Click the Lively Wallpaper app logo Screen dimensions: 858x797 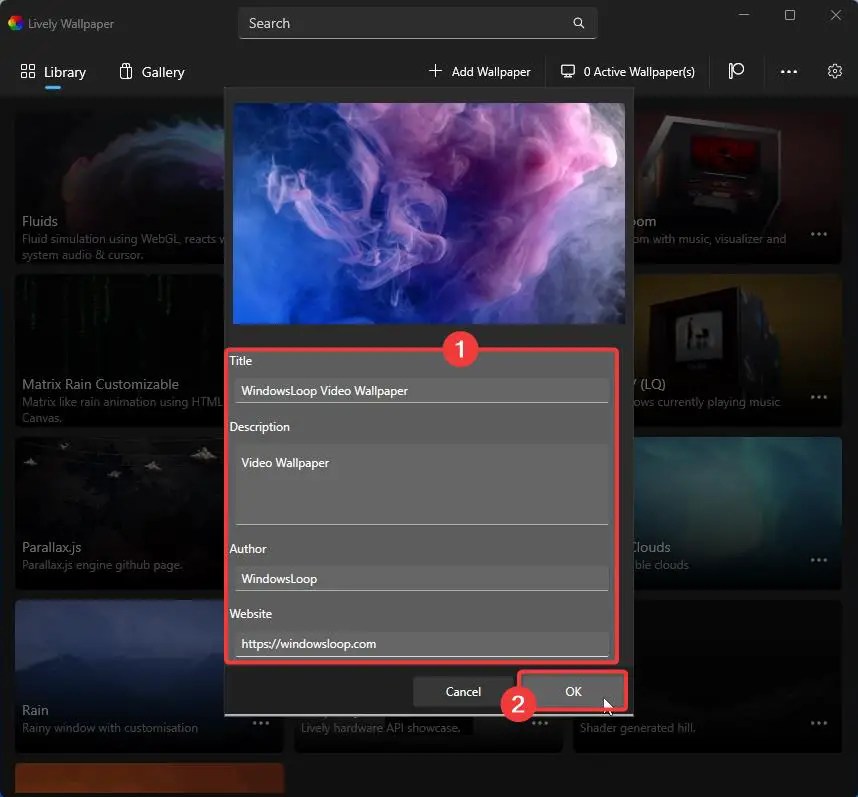[15, 23]
